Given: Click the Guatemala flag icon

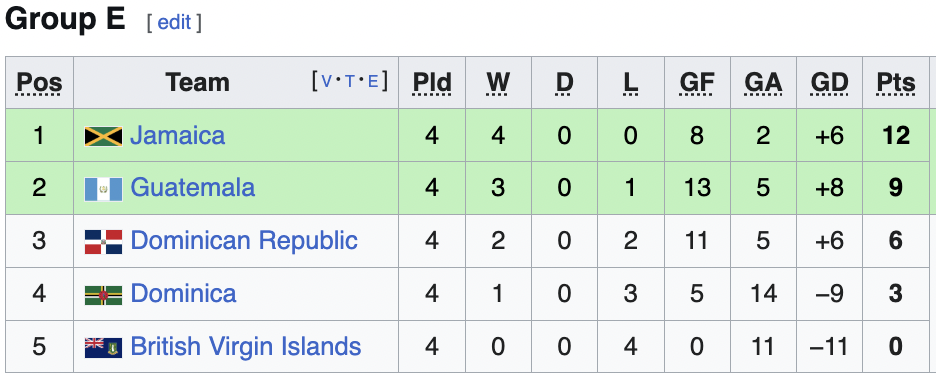Looking at the screenshot, I should pyautogui.click(x=103, y=189).
